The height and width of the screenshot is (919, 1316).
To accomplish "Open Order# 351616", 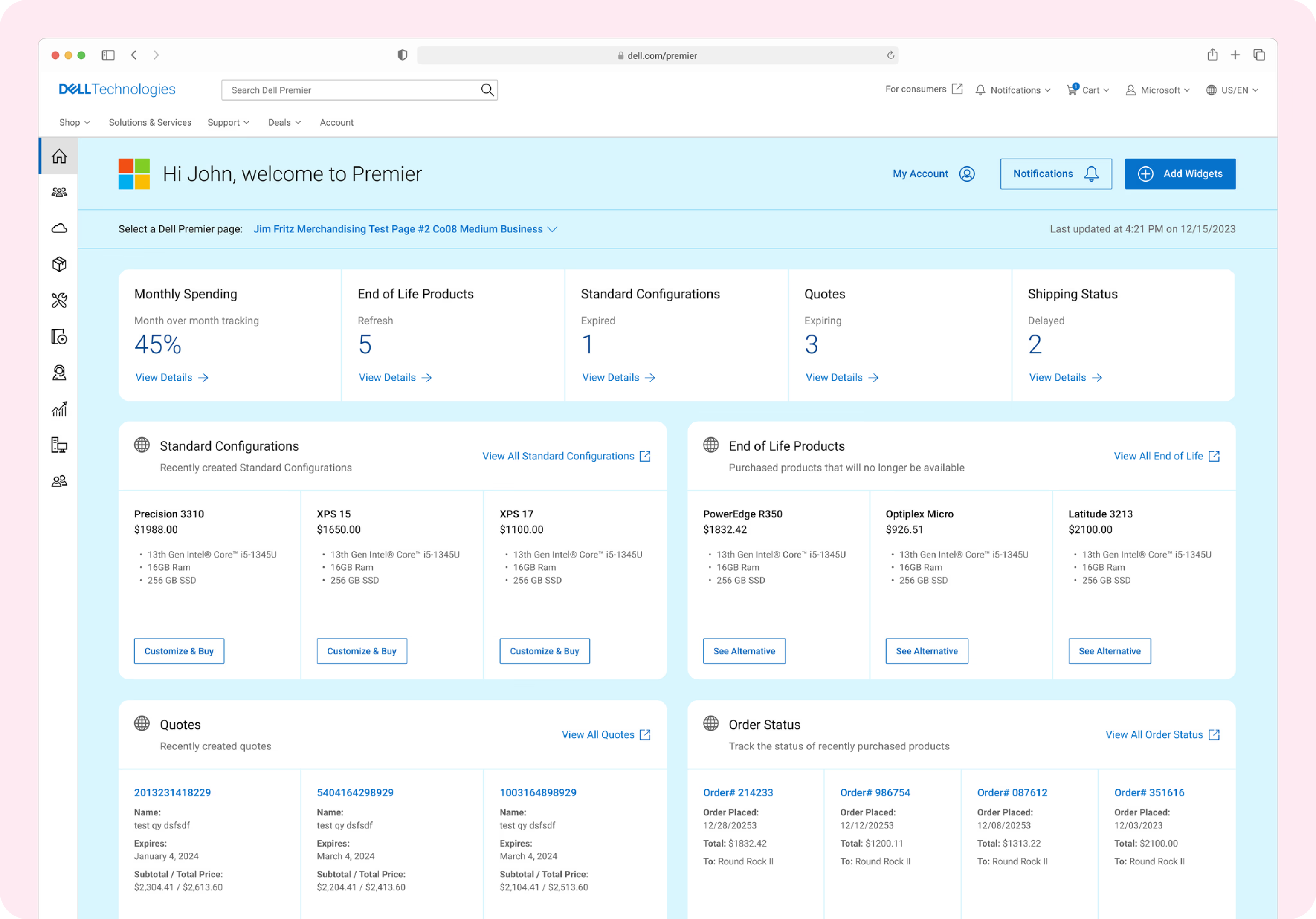I will coord(1149,792).
